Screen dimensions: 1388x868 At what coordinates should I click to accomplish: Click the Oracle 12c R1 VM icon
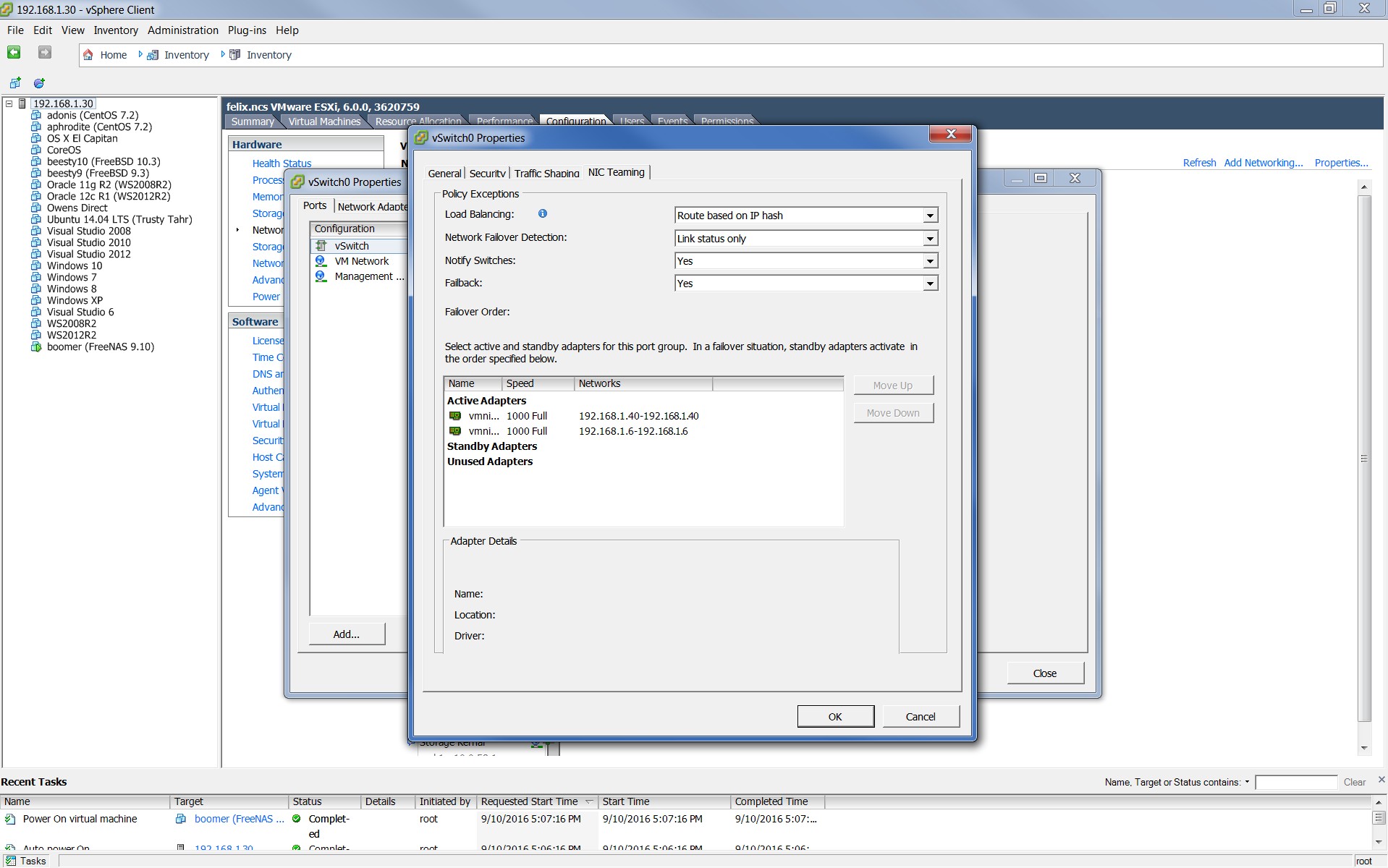coord(36,196)
